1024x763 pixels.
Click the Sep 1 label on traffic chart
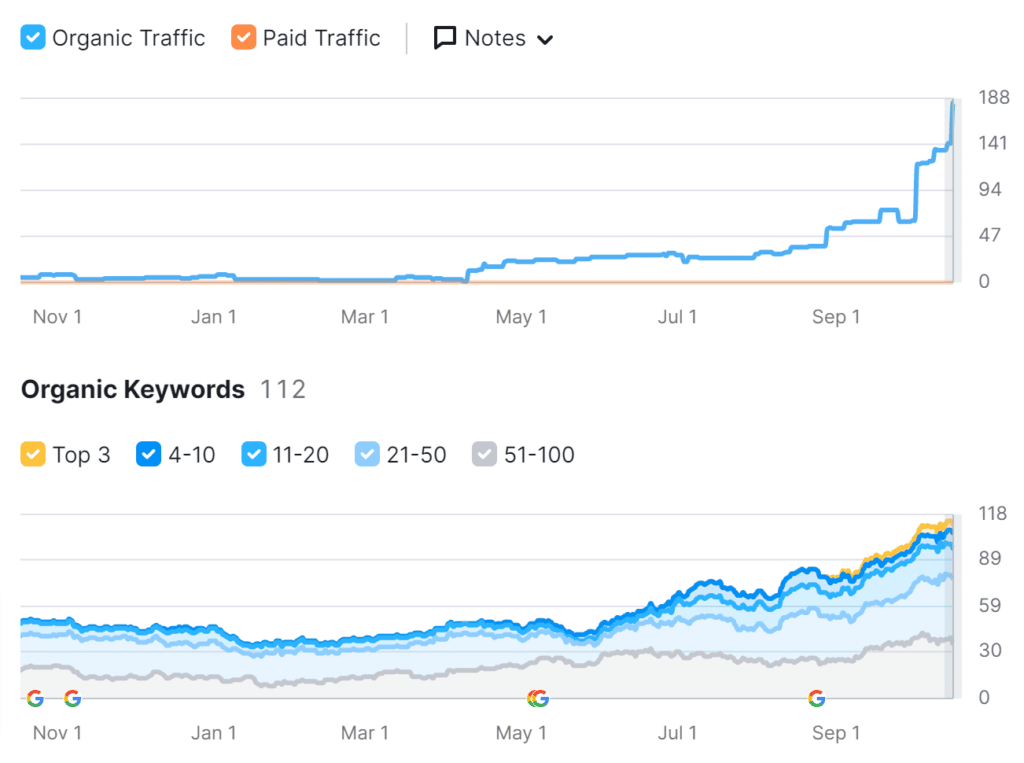click(836, 317)
